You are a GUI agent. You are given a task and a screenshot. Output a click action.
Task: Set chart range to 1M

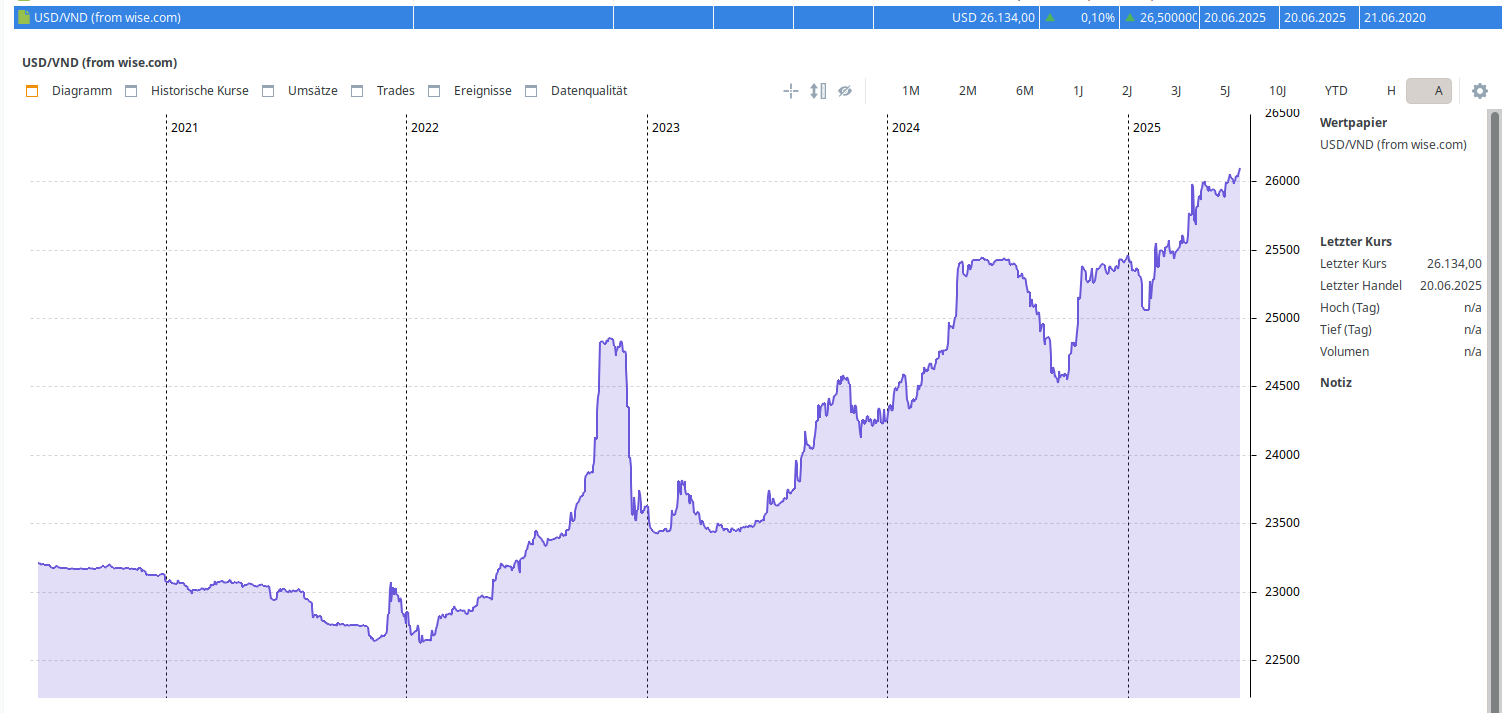pos(910,91)
